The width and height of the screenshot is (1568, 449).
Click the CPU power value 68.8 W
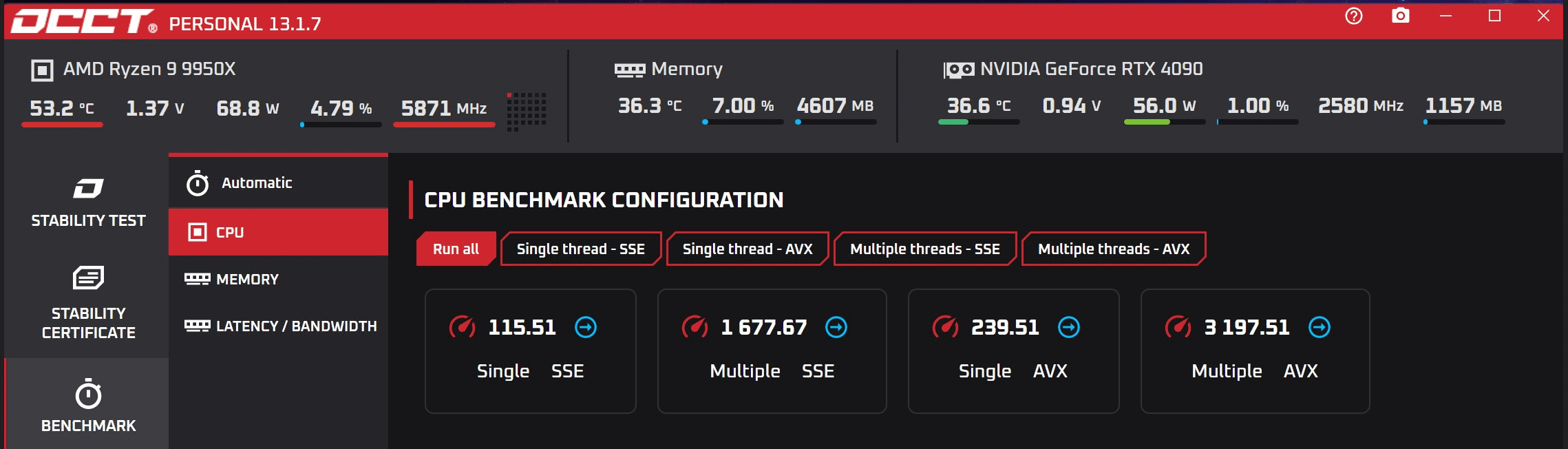click(248, 108)
